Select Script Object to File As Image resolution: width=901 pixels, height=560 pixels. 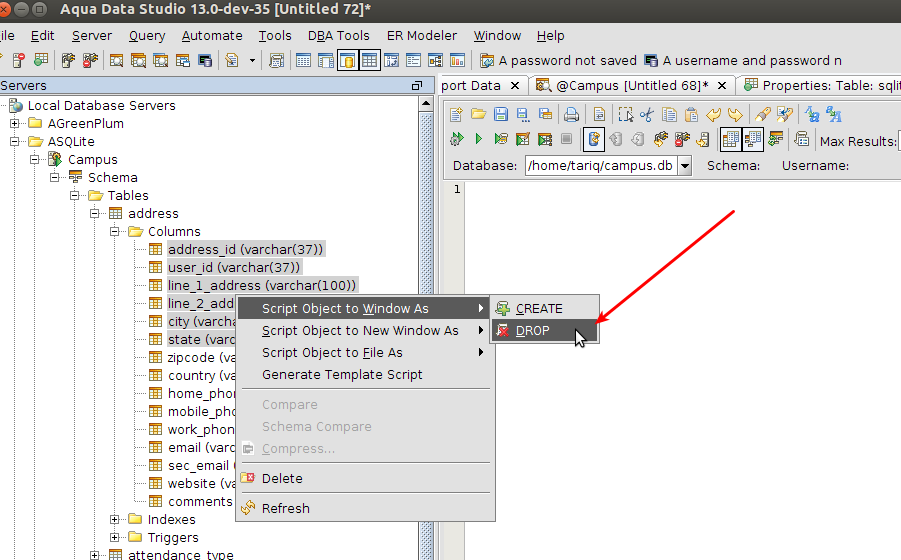click(x=364, y=353)
